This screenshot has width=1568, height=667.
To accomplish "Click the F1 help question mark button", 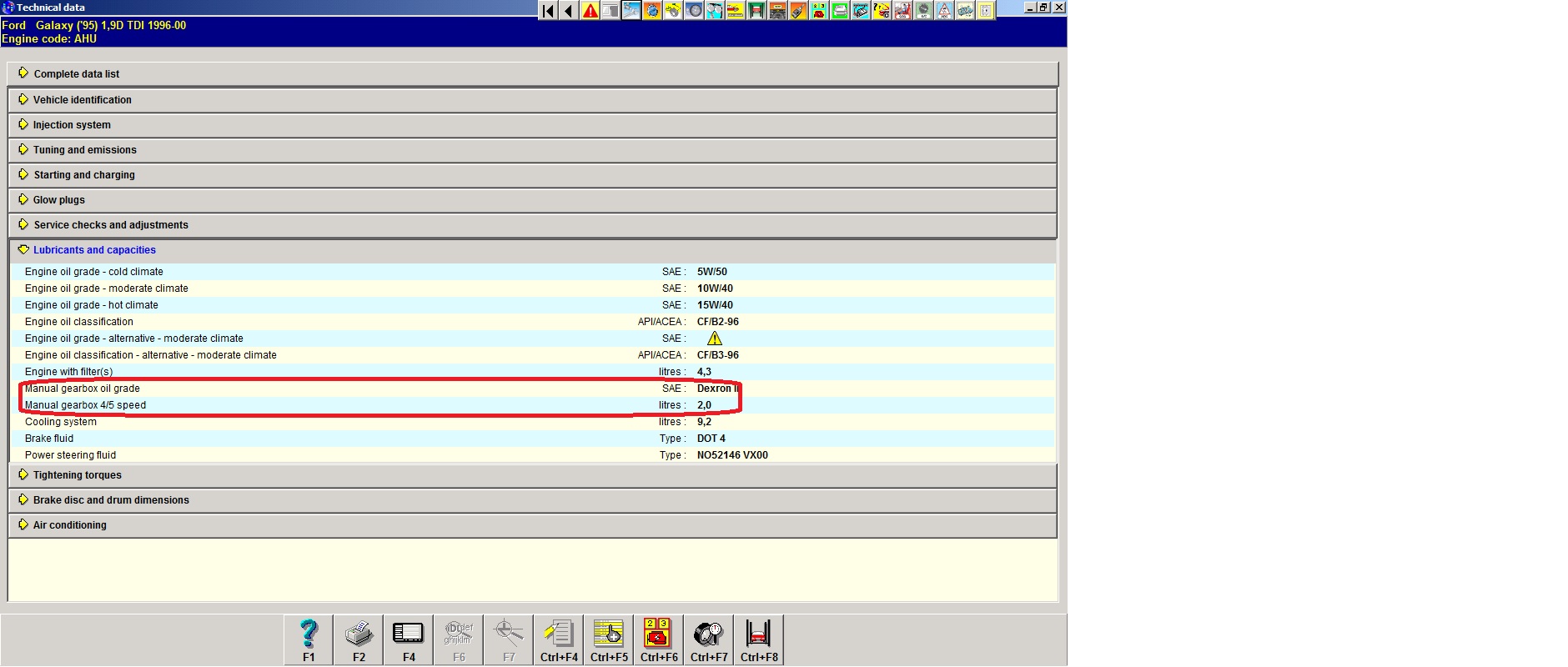I will (x=309, y=639).
